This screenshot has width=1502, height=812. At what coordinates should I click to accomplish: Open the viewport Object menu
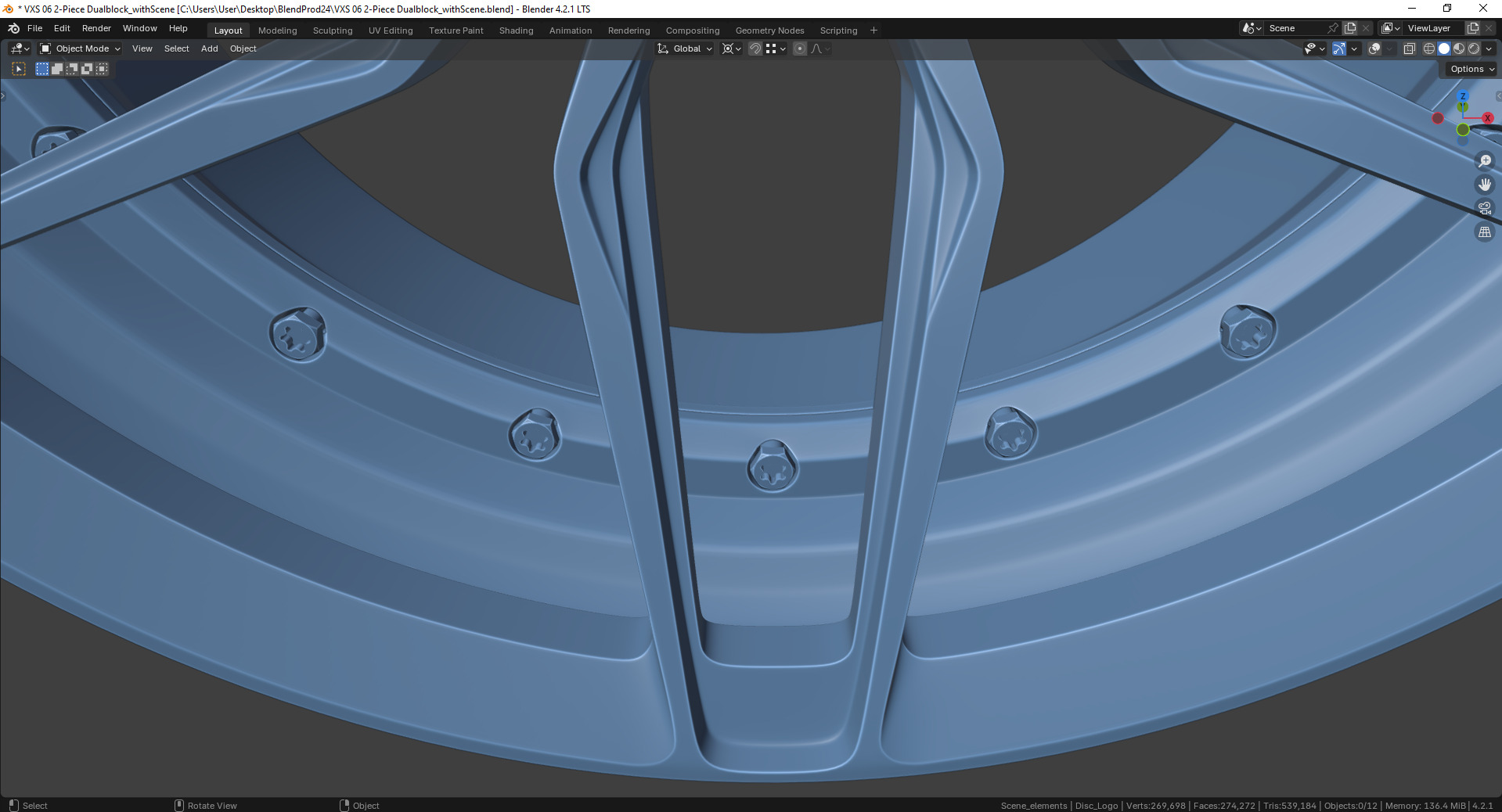243,49
